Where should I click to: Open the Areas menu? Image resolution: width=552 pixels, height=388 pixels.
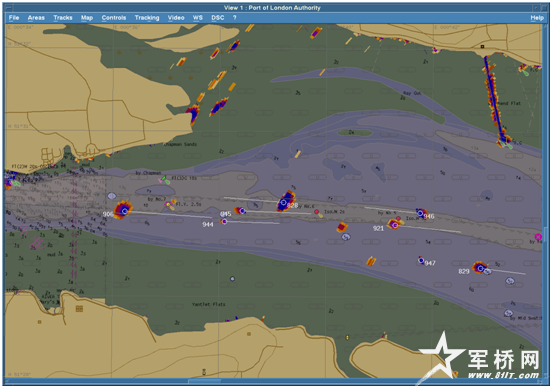pyautogui.click(x=36, y=18)
